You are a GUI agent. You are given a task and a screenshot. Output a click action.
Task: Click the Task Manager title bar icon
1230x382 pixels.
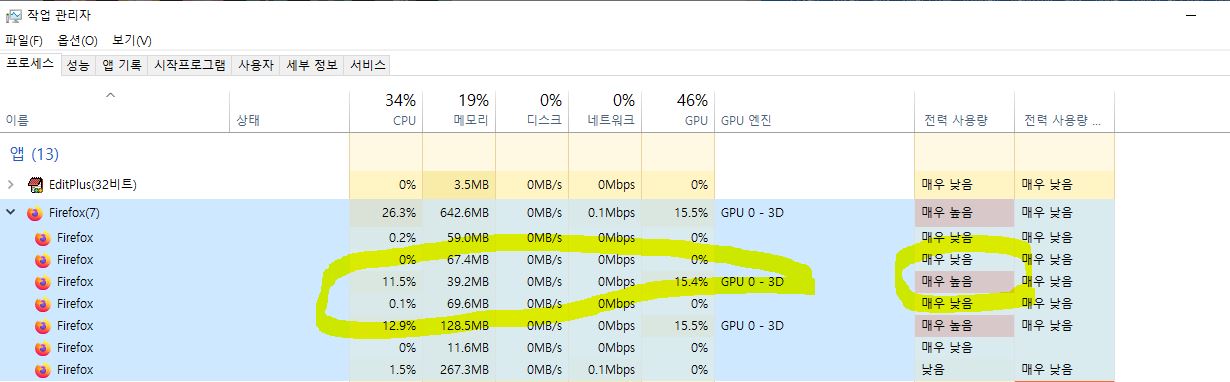(14, 14)
